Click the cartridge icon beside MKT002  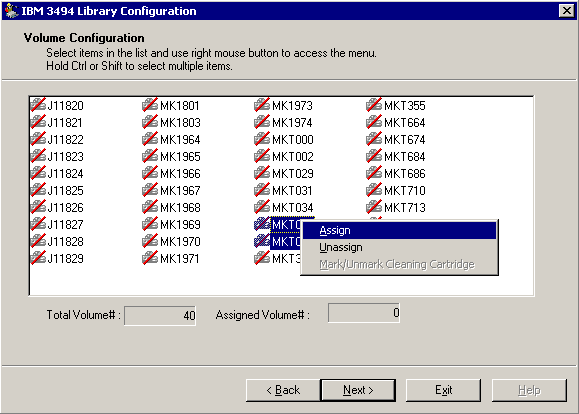(x=262, y=156)
